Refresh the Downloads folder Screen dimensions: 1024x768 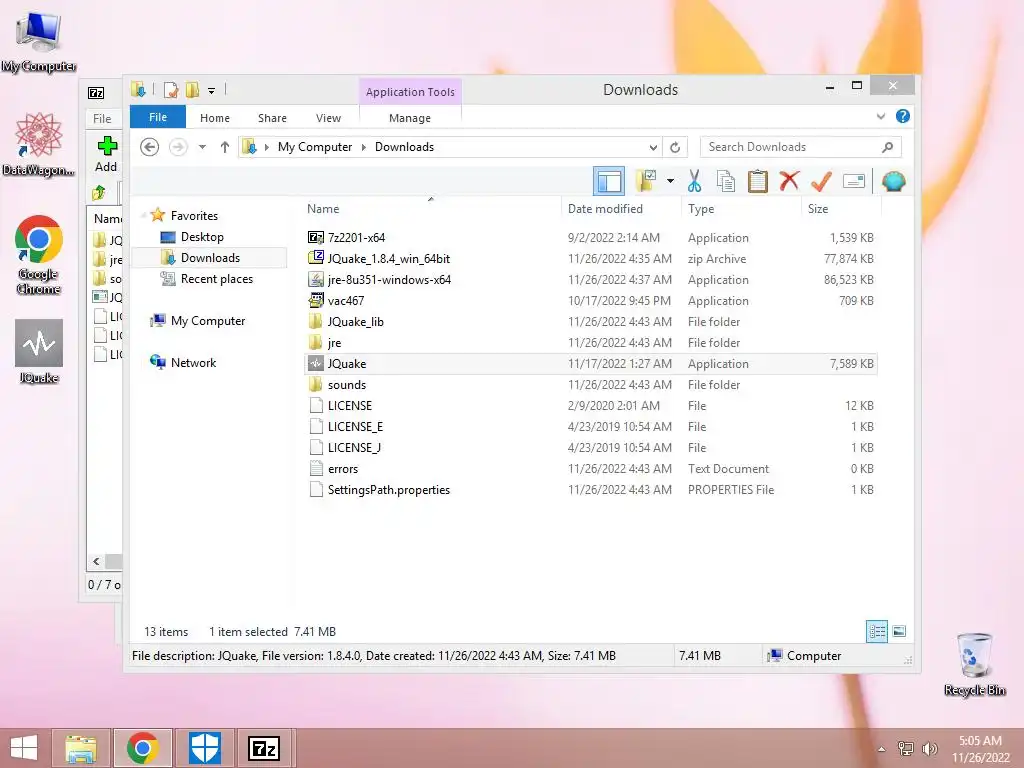pos(675,148)
